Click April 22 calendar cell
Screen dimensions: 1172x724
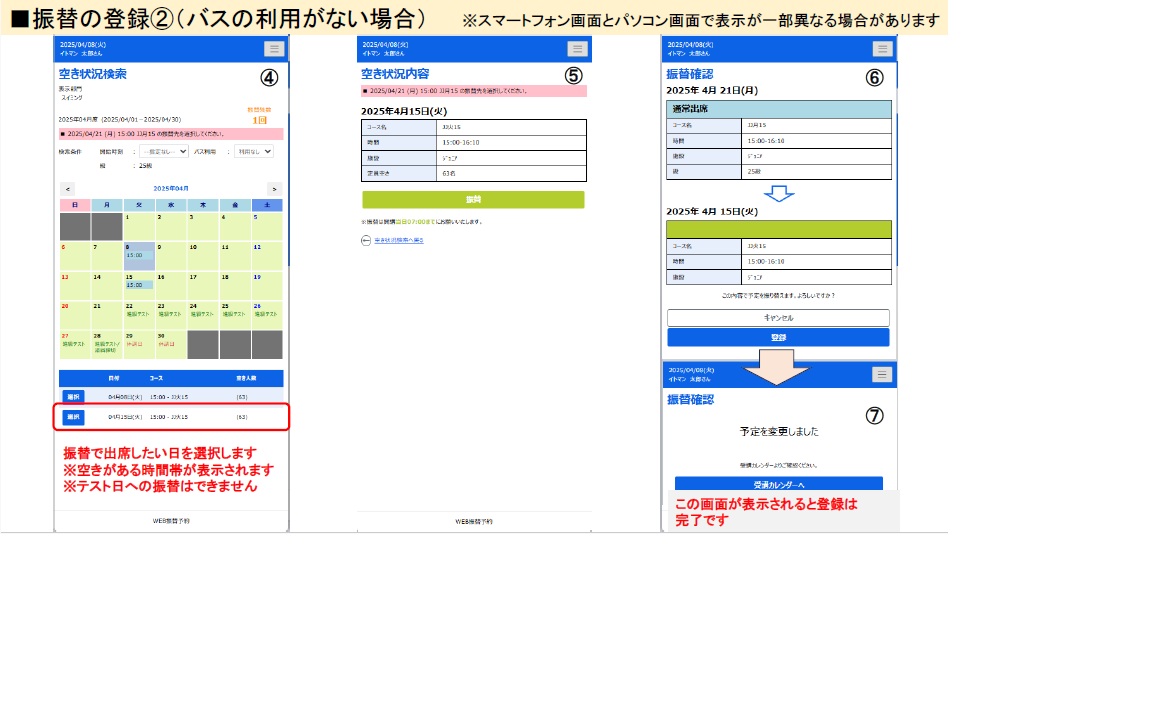139,314
